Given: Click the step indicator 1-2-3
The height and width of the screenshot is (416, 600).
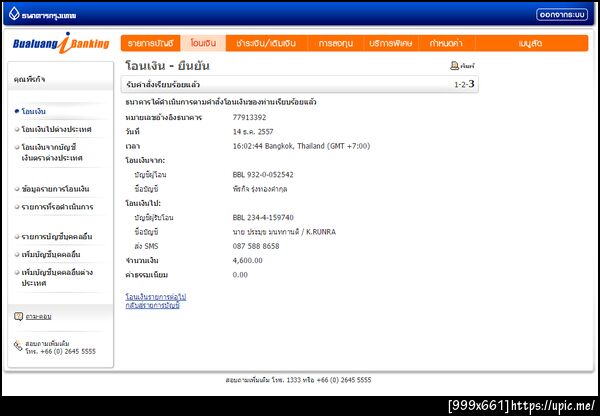Looking at the screenshot, I should click(464, 84).
